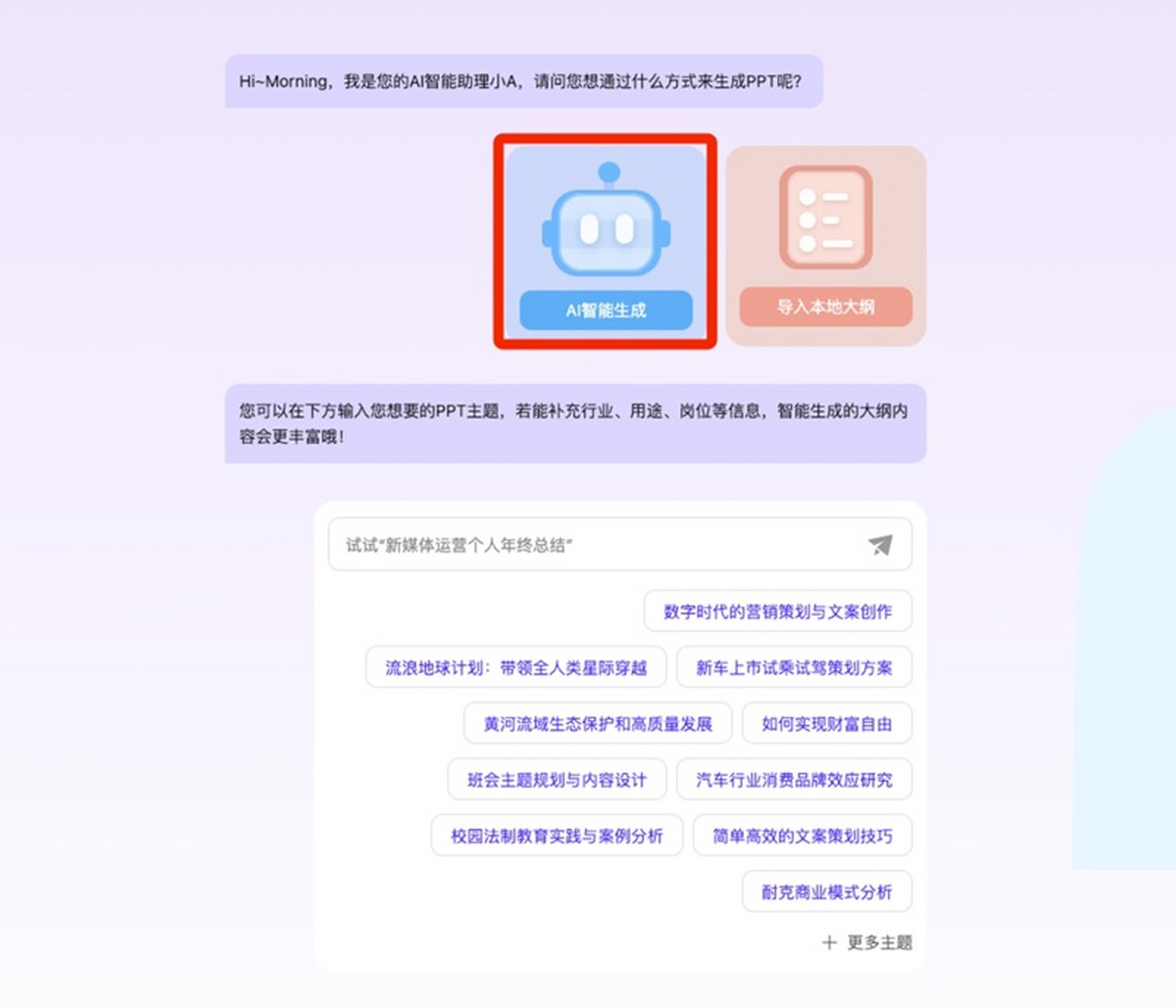
Task: Click the paper plane send icon
Action: (880, 545)
